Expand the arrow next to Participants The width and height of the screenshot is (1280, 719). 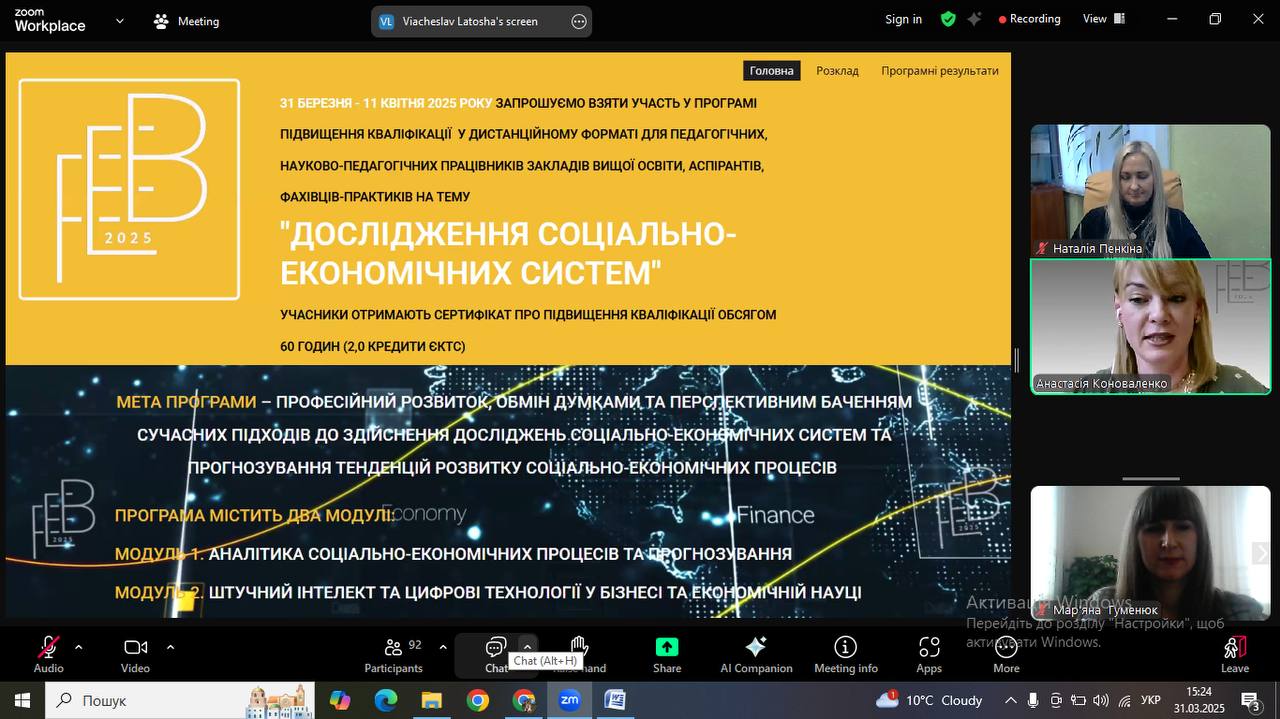tap(443, 647)
